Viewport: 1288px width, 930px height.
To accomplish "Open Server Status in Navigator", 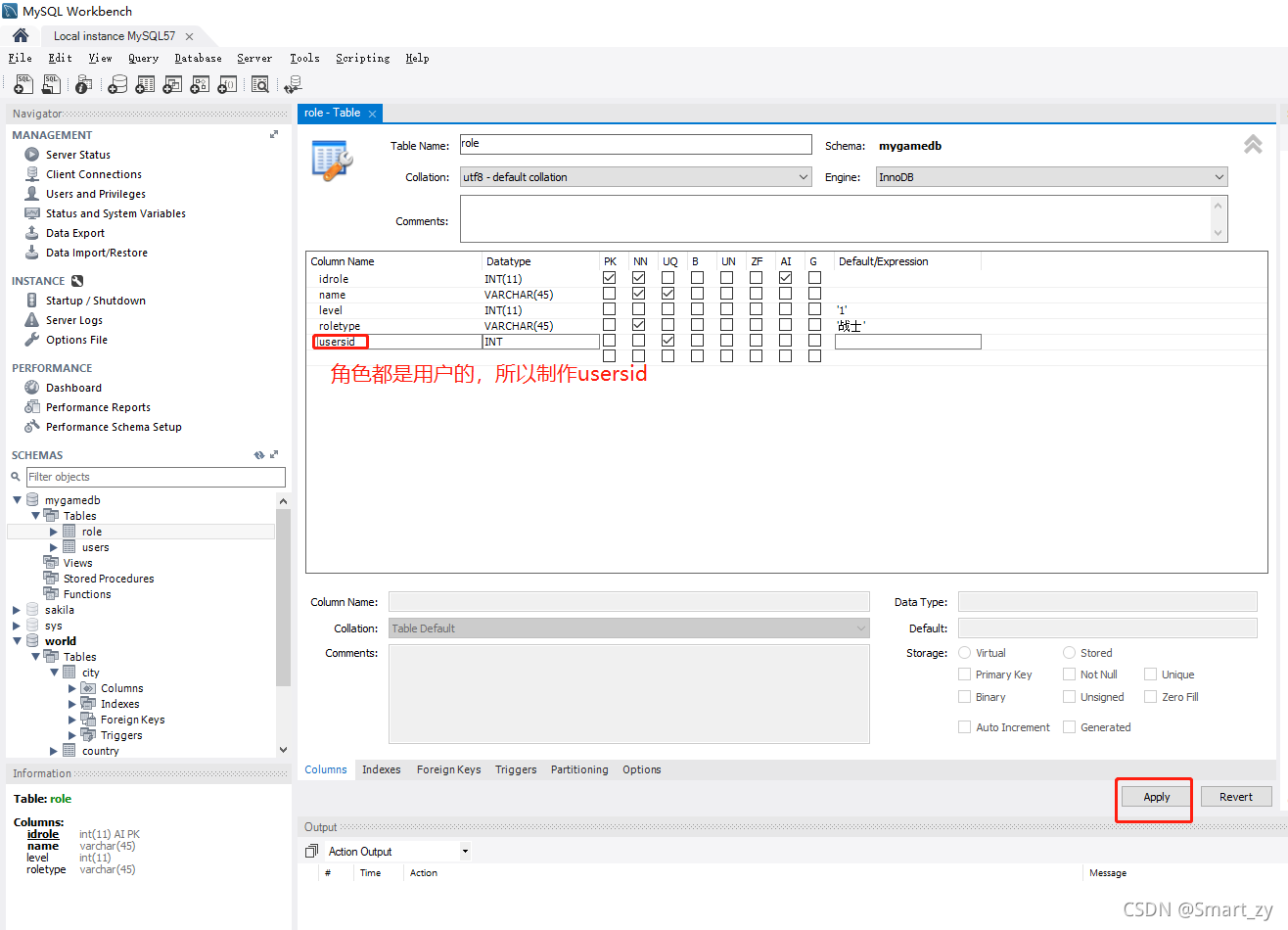I will coord(78,155).
